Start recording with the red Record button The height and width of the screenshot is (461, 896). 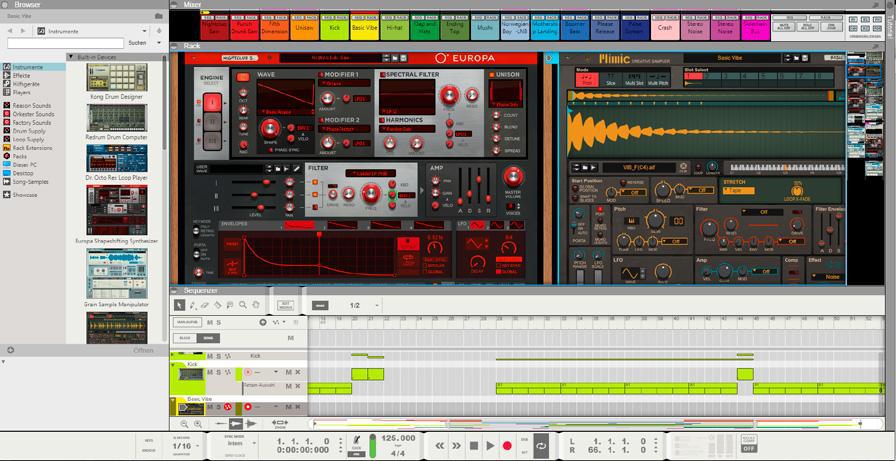click(x=507, y=446)
